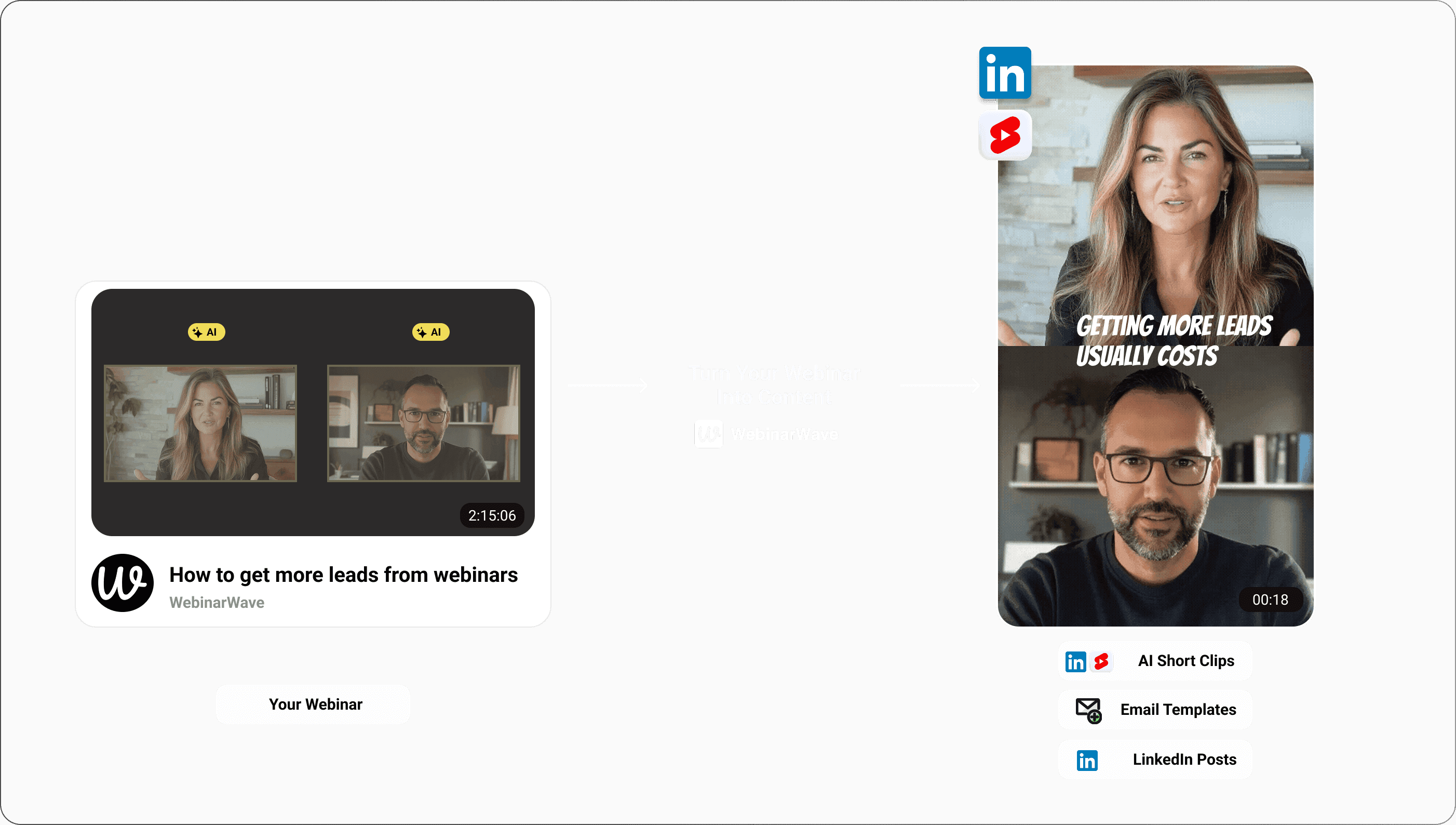Click the small Shorts icon in AI Short Clips
Viewport: 1456px width, 825px height.
coord(1101,661)
